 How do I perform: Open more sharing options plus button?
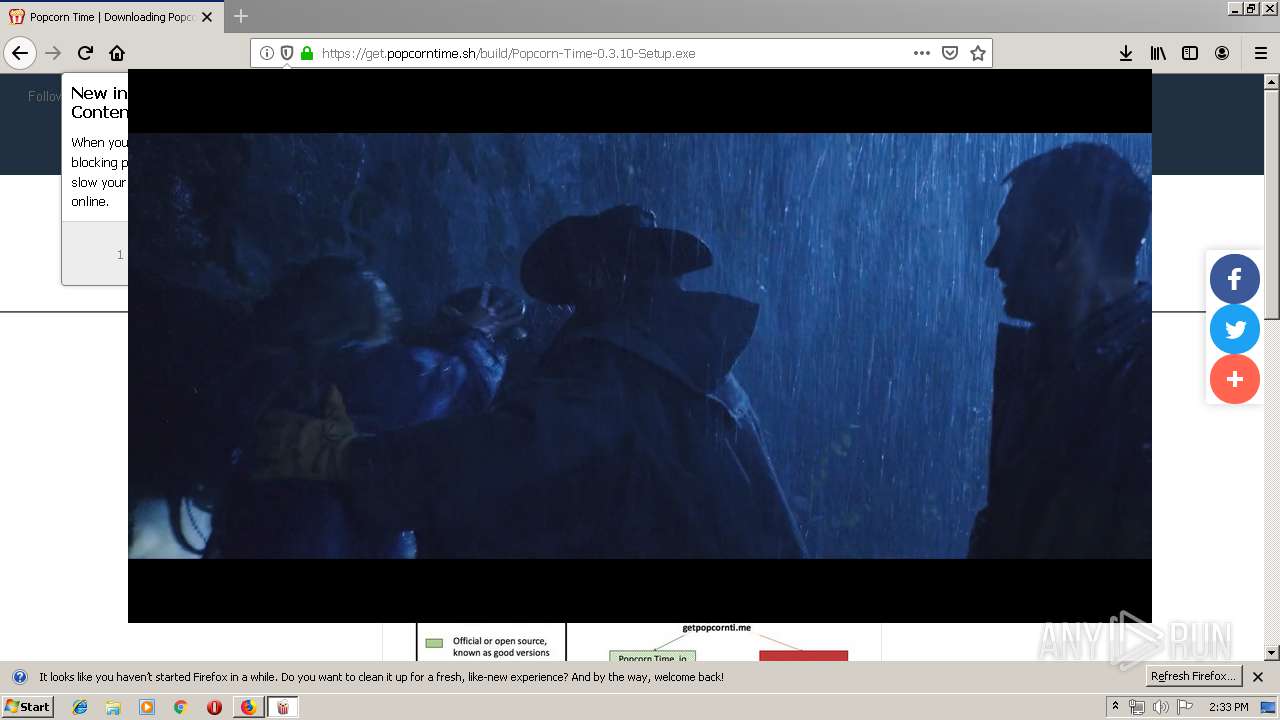point(1235,379)
